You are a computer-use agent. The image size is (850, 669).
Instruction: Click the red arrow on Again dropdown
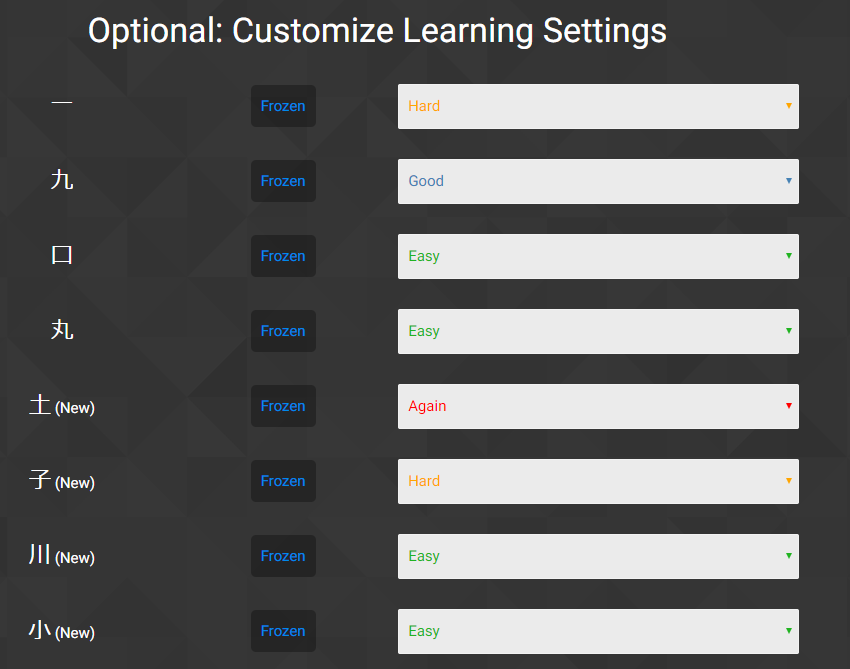coord(789,406)
